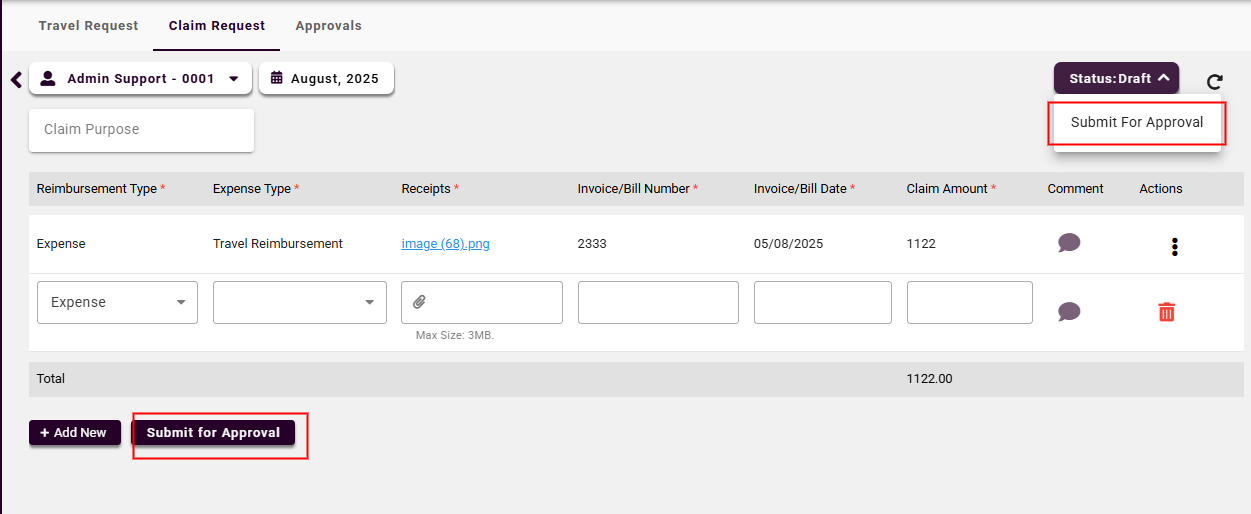The image size is (1251, 514).
Task: Open comment icon for the Travel Reimbursement row
Action: click(x=1069, y=242)
